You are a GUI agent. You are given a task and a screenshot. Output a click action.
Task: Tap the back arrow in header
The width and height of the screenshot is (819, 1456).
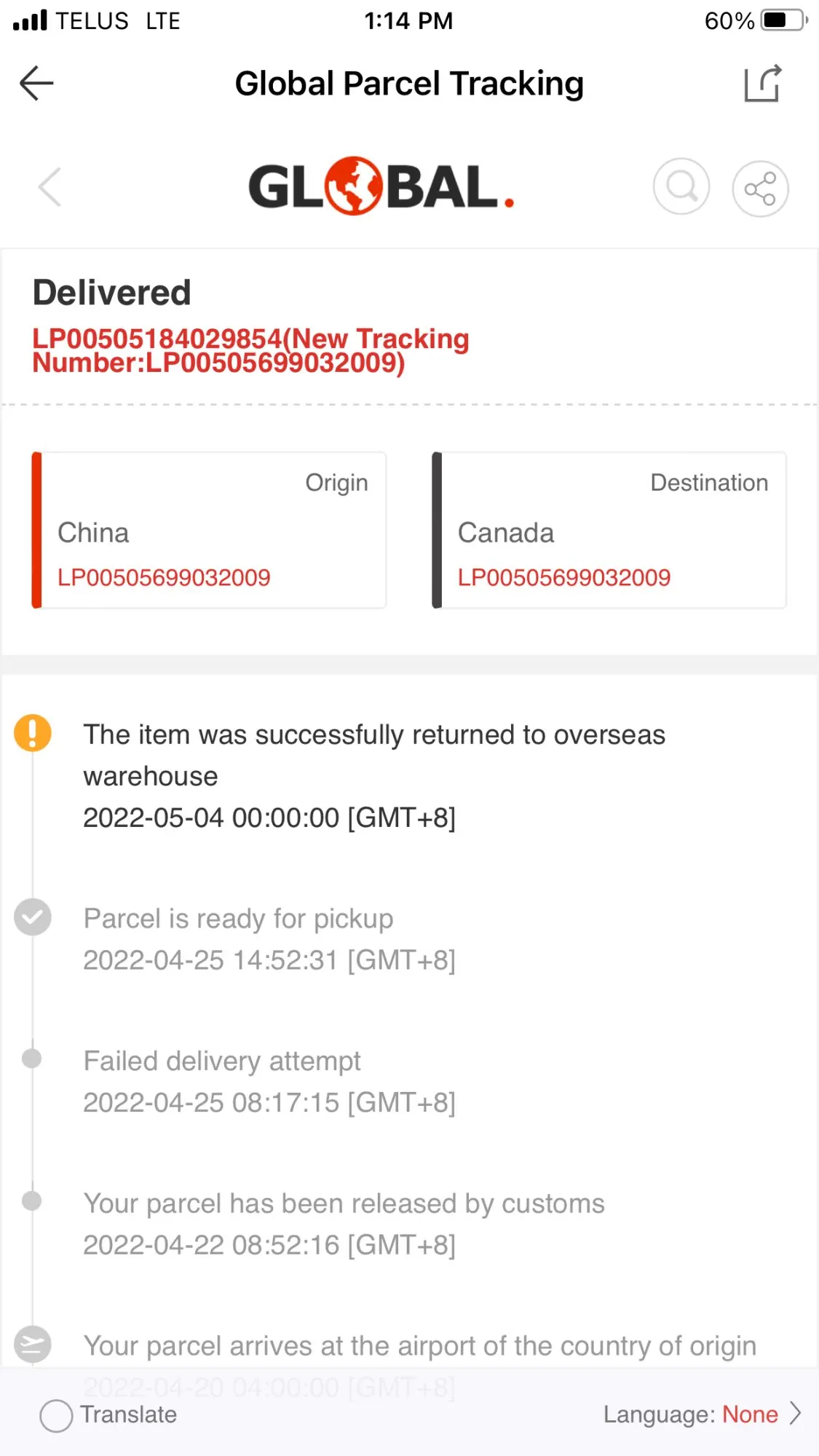[x=36, y=83]
